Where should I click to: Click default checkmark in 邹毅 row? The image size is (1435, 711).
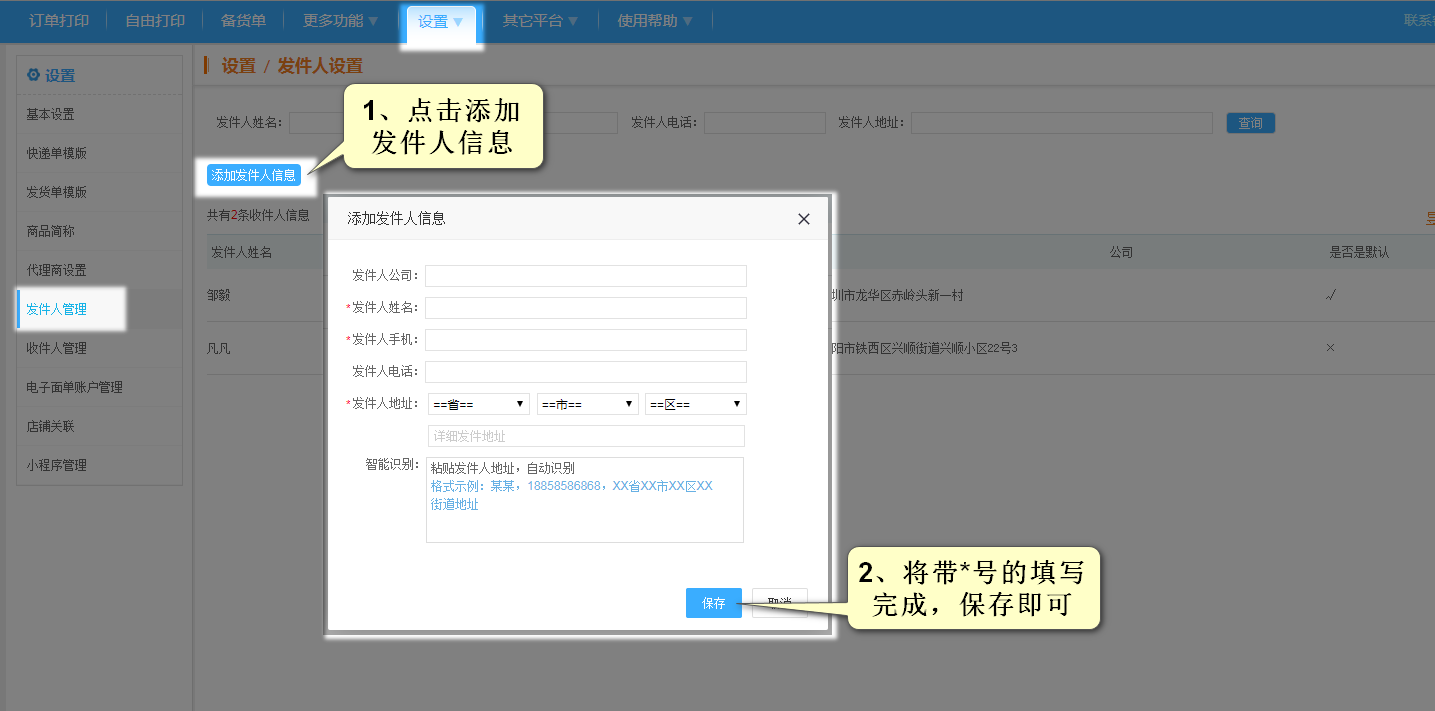click(1331, 296)
